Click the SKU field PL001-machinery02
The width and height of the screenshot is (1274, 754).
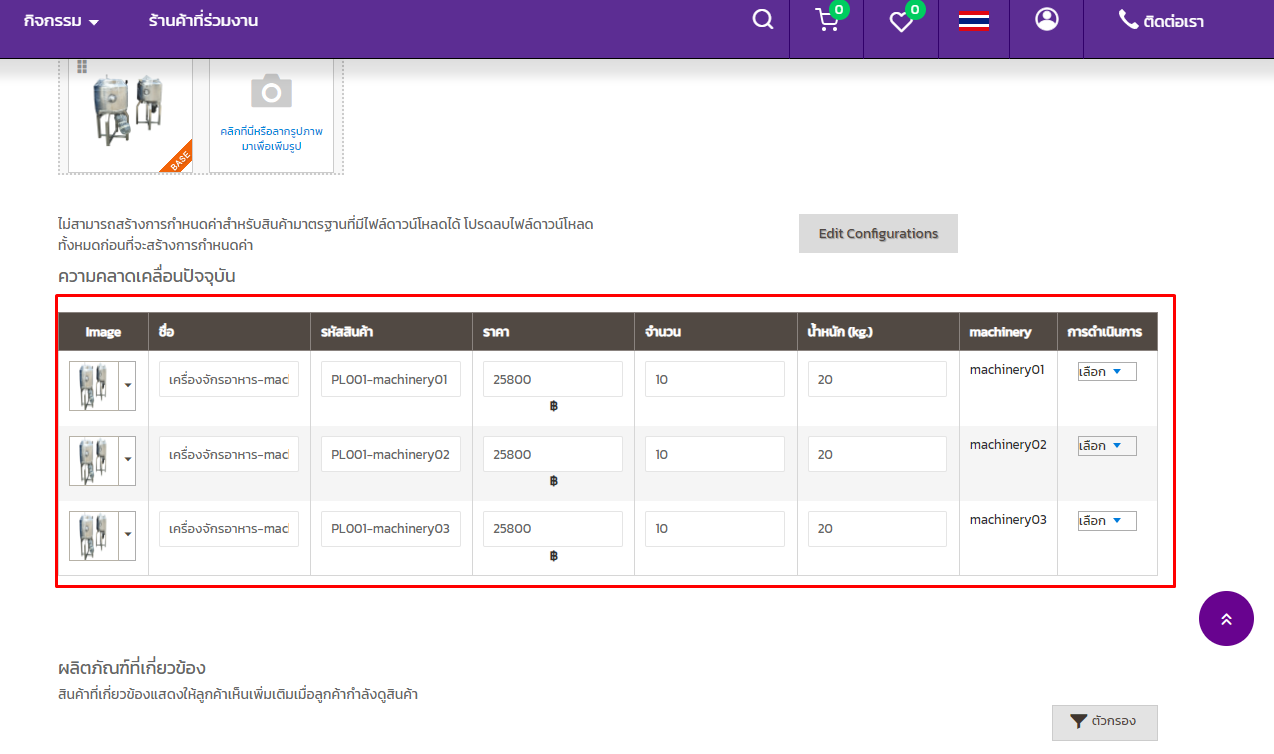tap(390, 454)
